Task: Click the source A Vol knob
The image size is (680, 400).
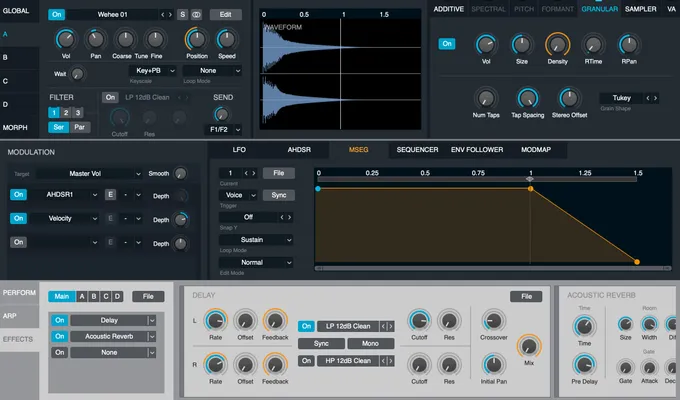Action: (x=66, y=40)
